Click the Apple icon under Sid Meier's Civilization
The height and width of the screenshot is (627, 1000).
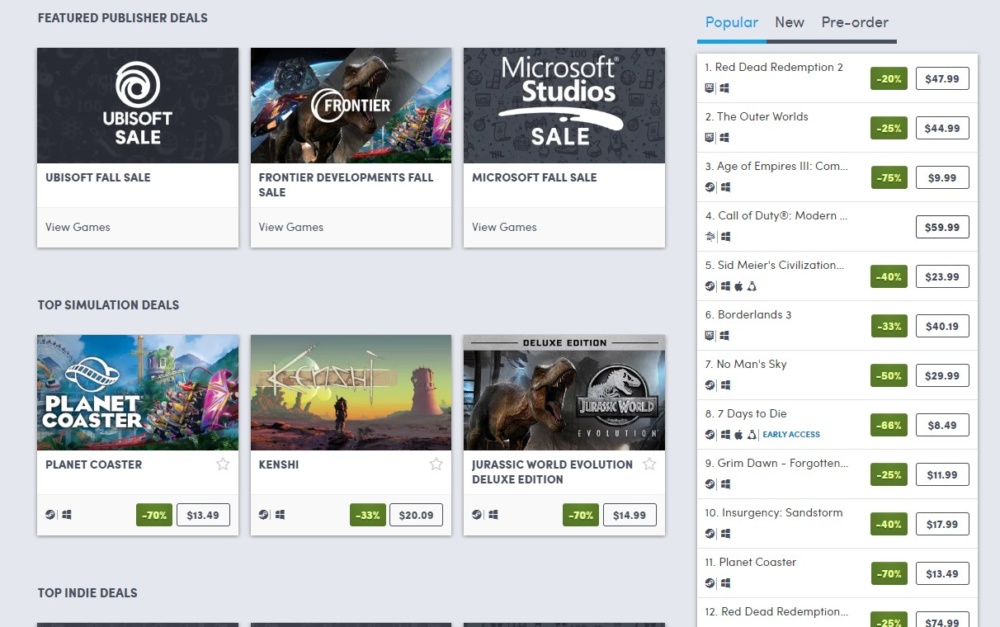(739, 286)
